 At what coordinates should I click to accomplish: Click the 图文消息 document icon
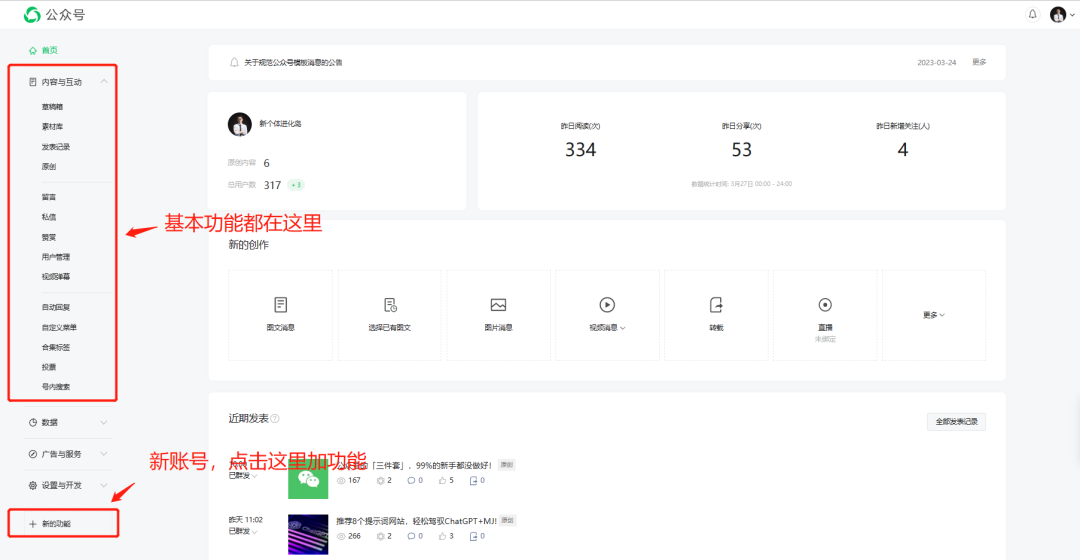(280, 304)
